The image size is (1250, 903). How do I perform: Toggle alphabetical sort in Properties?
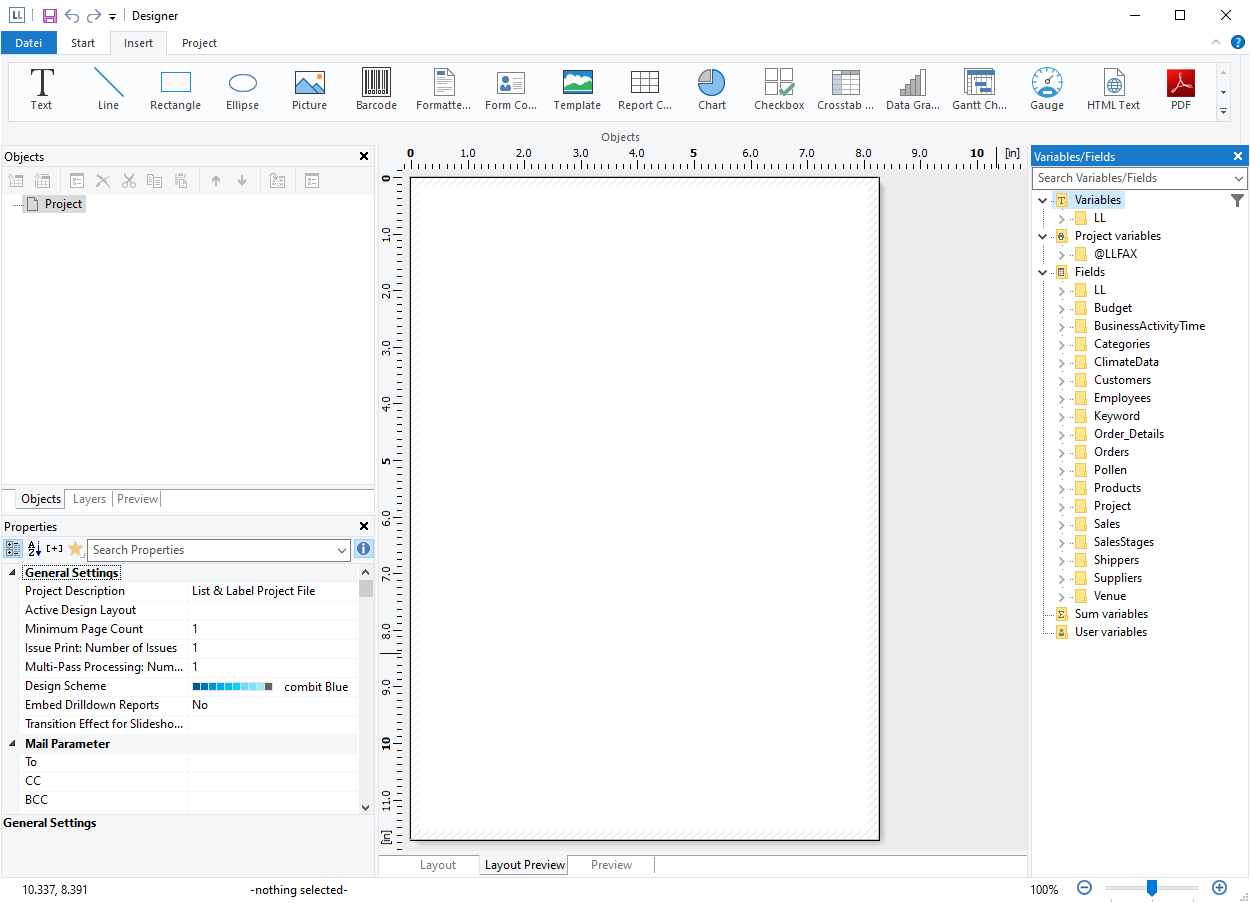34,549
